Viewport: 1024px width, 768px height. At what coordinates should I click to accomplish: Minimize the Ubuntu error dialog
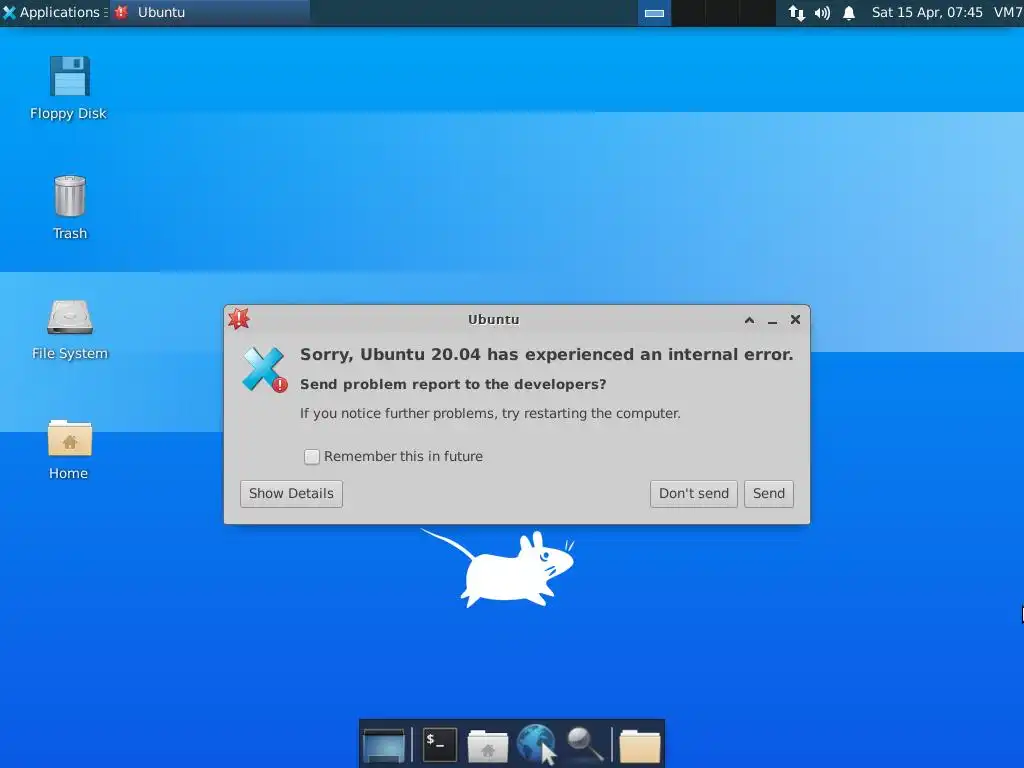pyautogui.click(x=773, y=321)
